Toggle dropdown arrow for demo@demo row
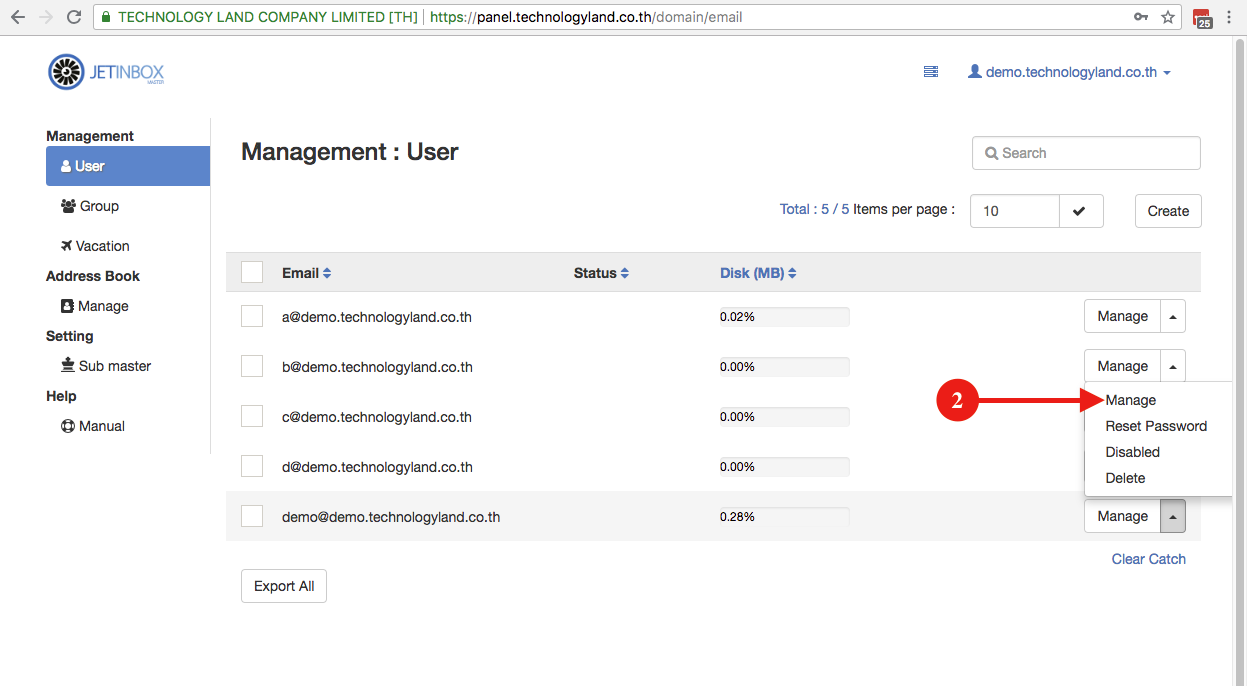Viewport: 1247px width, 686px height. (x=1173, y=516)
